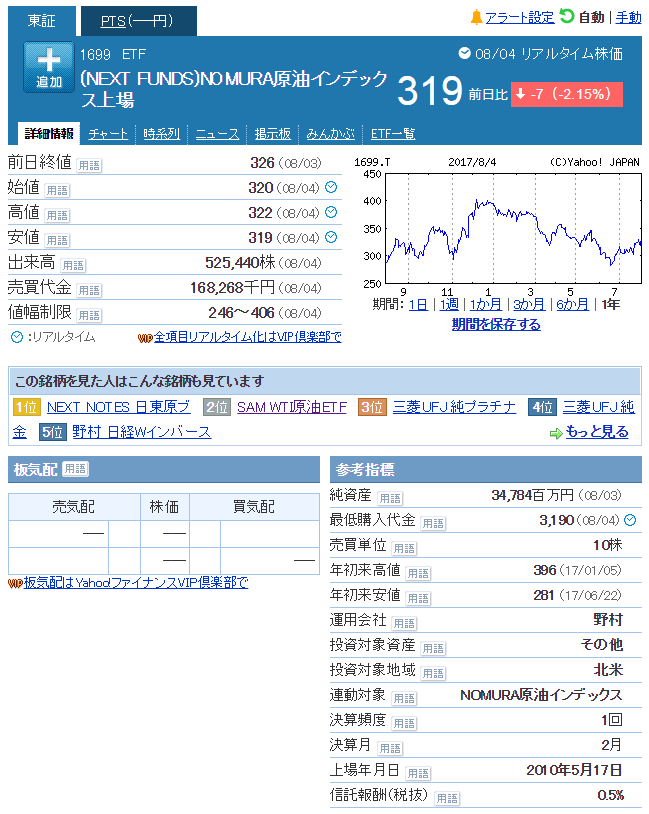Open NEXT NOTES 日東原ブ ranked first
This screenshot has width=649, height=814.
click(x=118, y=406)
